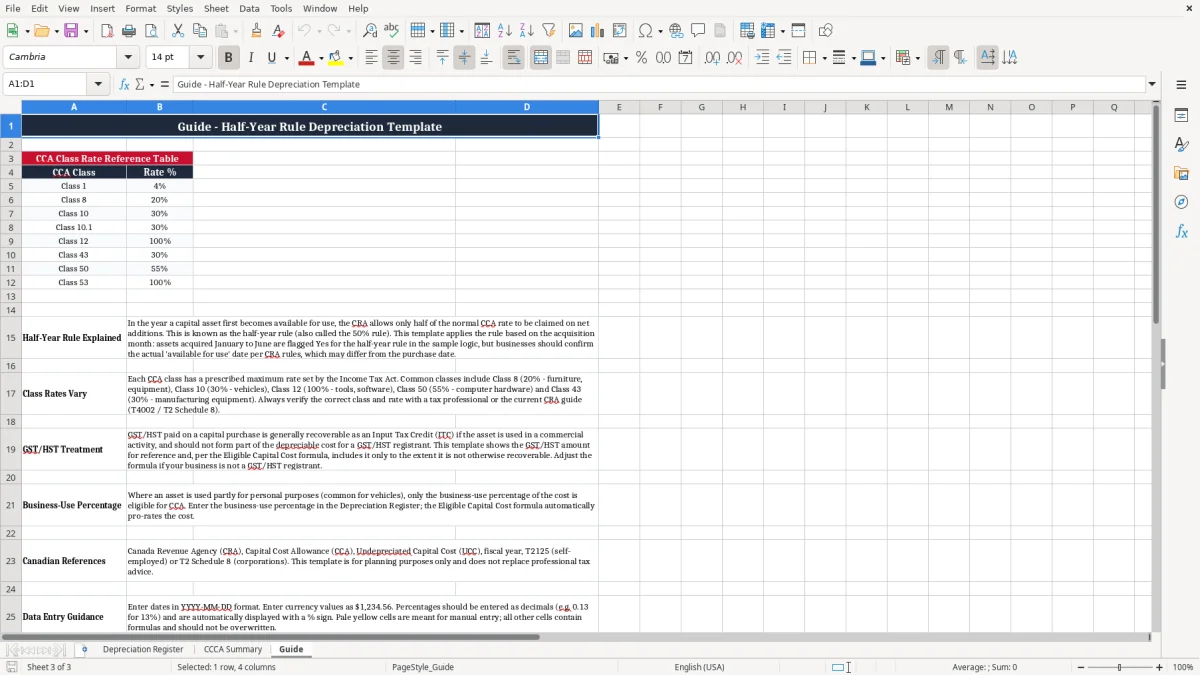Switch to Depreciation Register sheet tab

click(143, 649)
